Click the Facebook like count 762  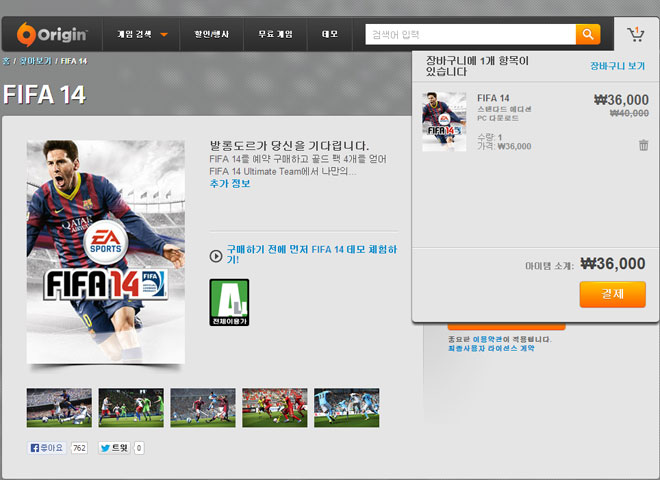[79, 448]
